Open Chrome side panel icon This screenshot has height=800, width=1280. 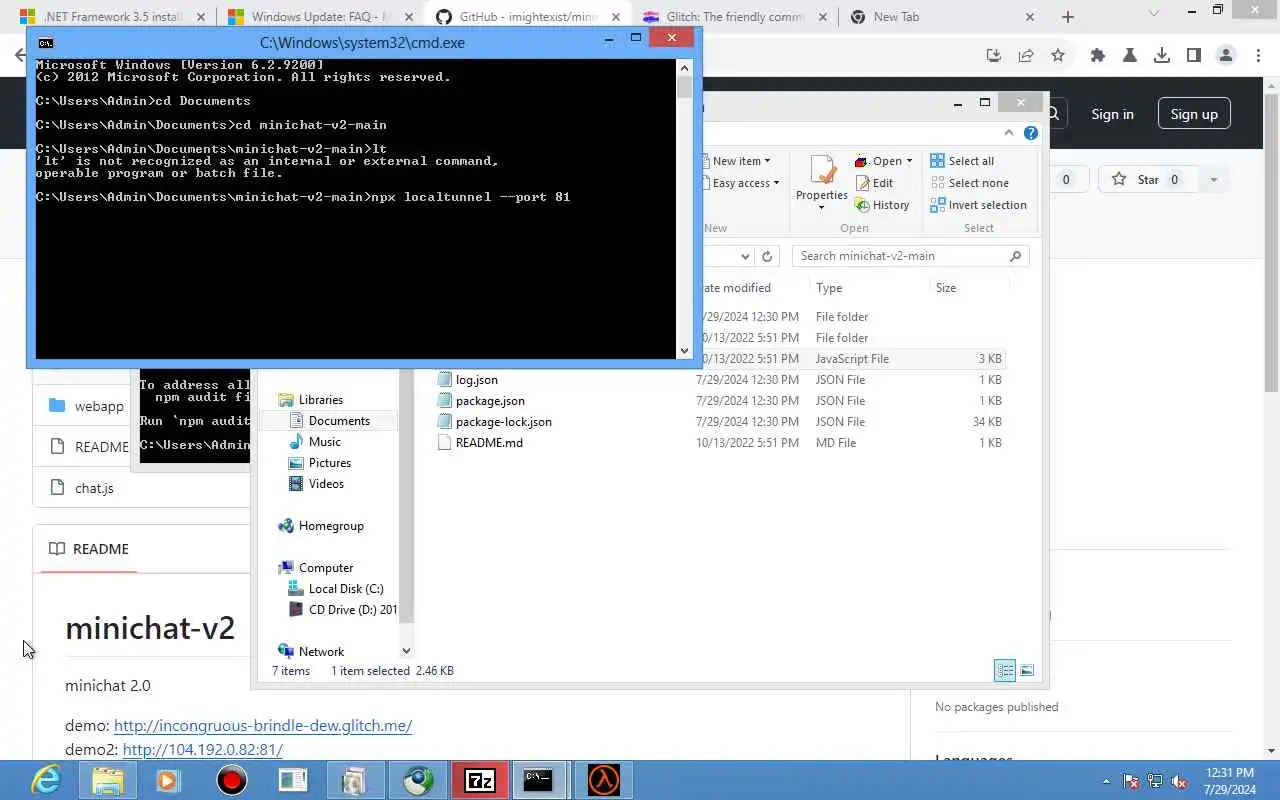point(1194,56)
